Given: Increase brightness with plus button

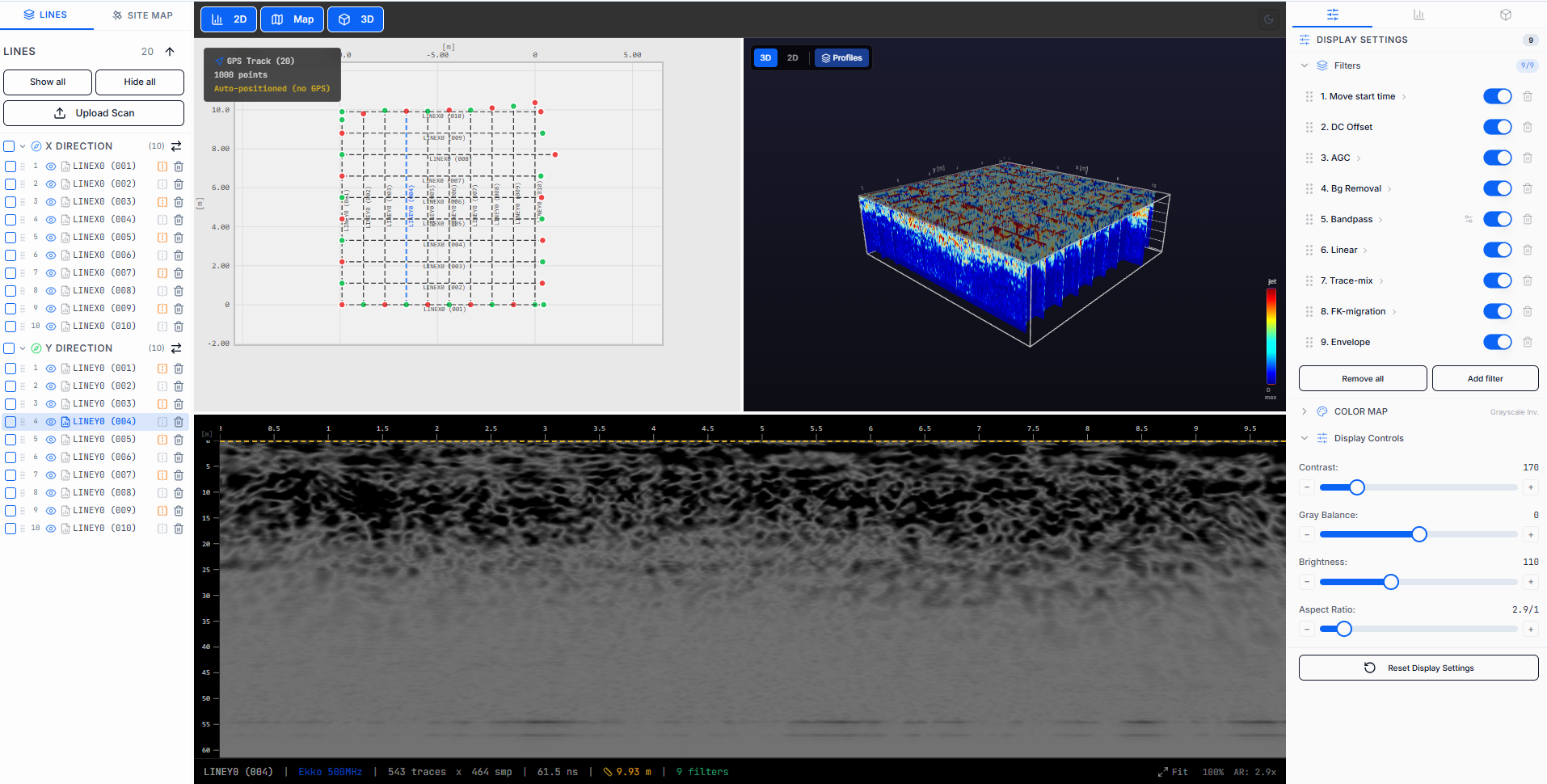Looking at the screenshot, I should point(1531,582).
